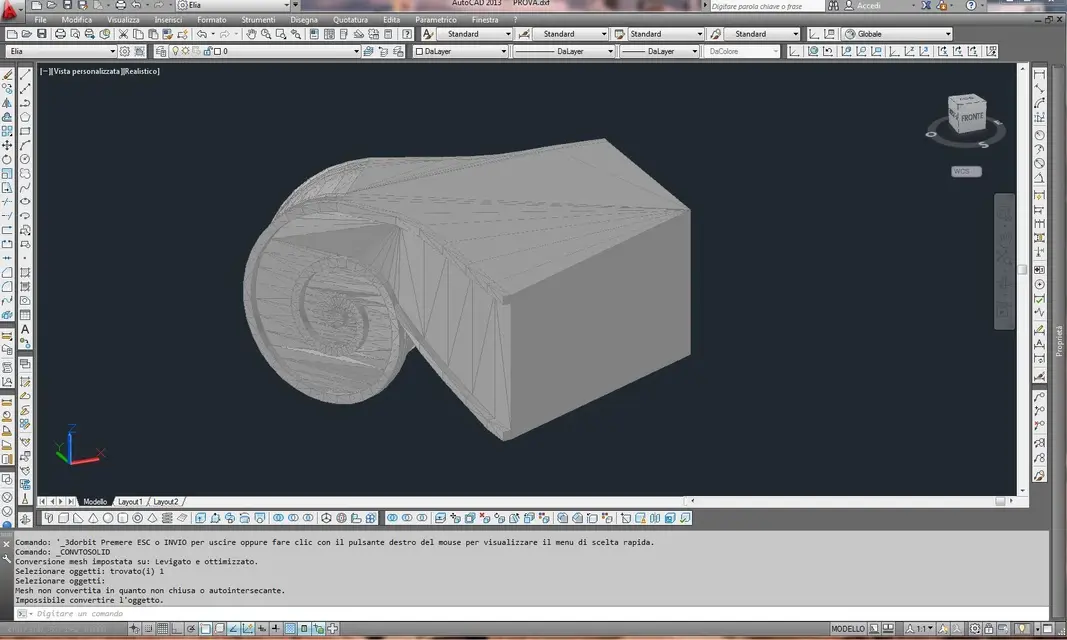Toggle Ortho mode in status bar
Viewport: 1067px width, 640px height.
click(178, 628)
